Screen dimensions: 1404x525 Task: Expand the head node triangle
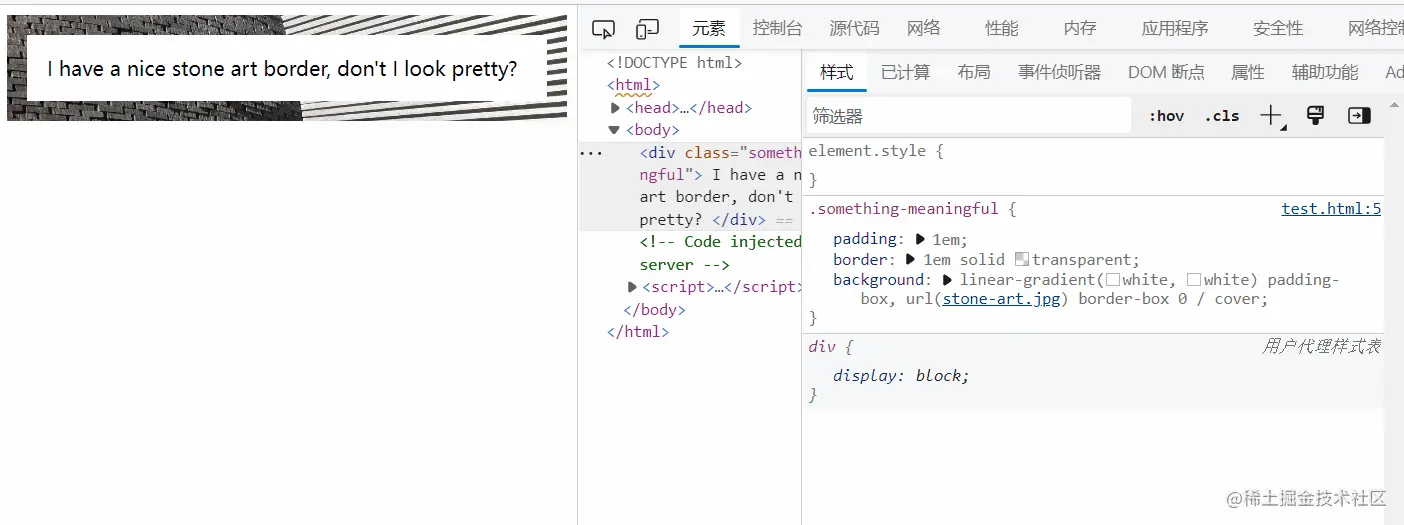point(615,107)
